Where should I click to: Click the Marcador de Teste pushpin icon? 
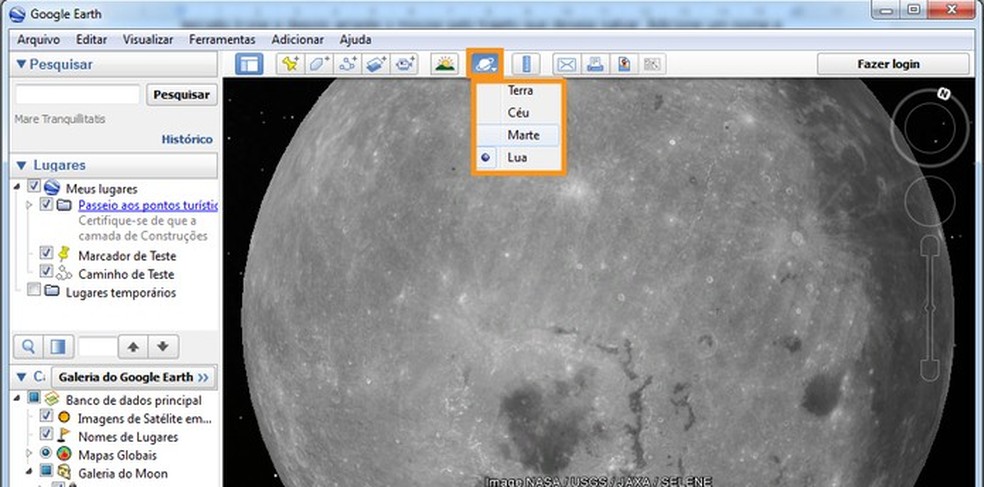[64, 254]
